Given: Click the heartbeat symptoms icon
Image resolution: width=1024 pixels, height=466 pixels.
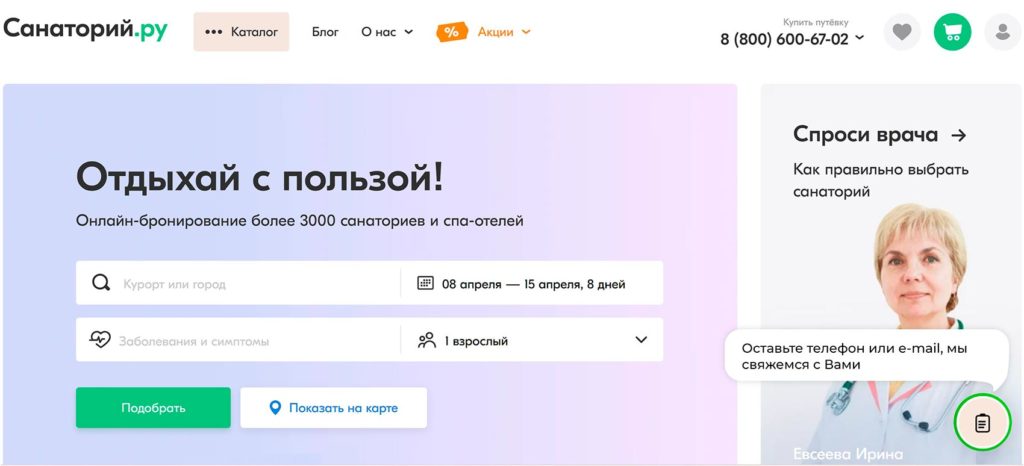Looking at the screenshot, I should click(100, 340).
